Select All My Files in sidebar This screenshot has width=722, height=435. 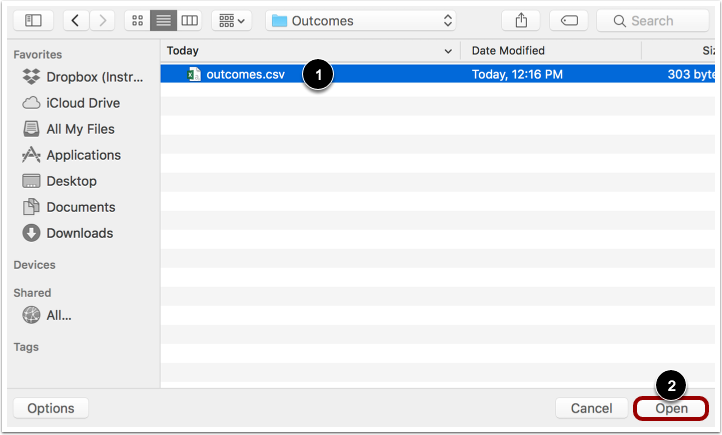pyautogui.click(x=80, y=129)
